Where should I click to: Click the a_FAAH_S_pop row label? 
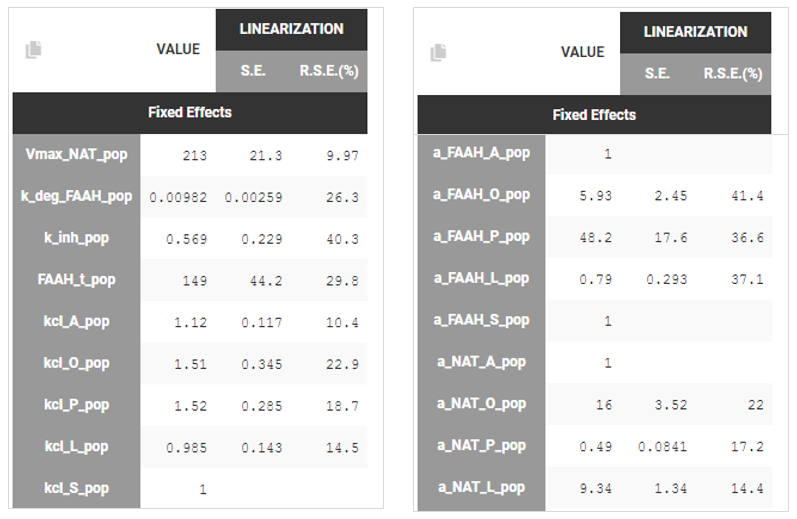tap(481, 320)
